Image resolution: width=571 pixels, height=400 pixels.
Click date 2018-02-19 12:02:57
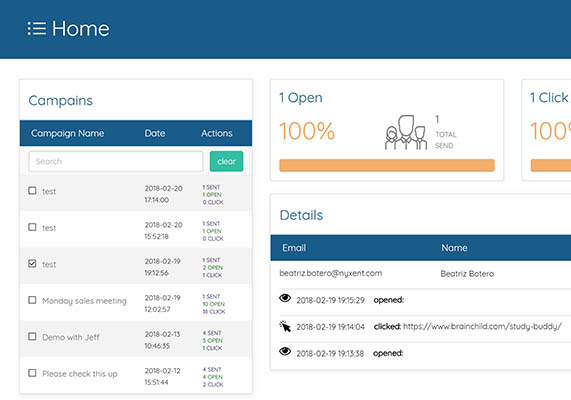[162, 303]
